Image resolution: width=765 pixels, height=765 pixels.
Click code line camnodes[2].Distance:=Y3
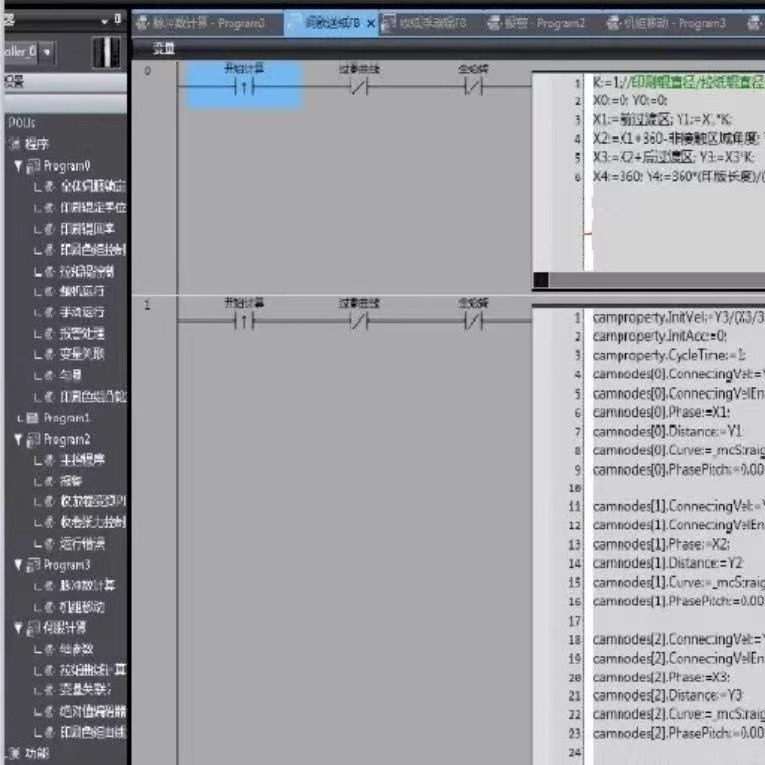[x=667, y=695]
